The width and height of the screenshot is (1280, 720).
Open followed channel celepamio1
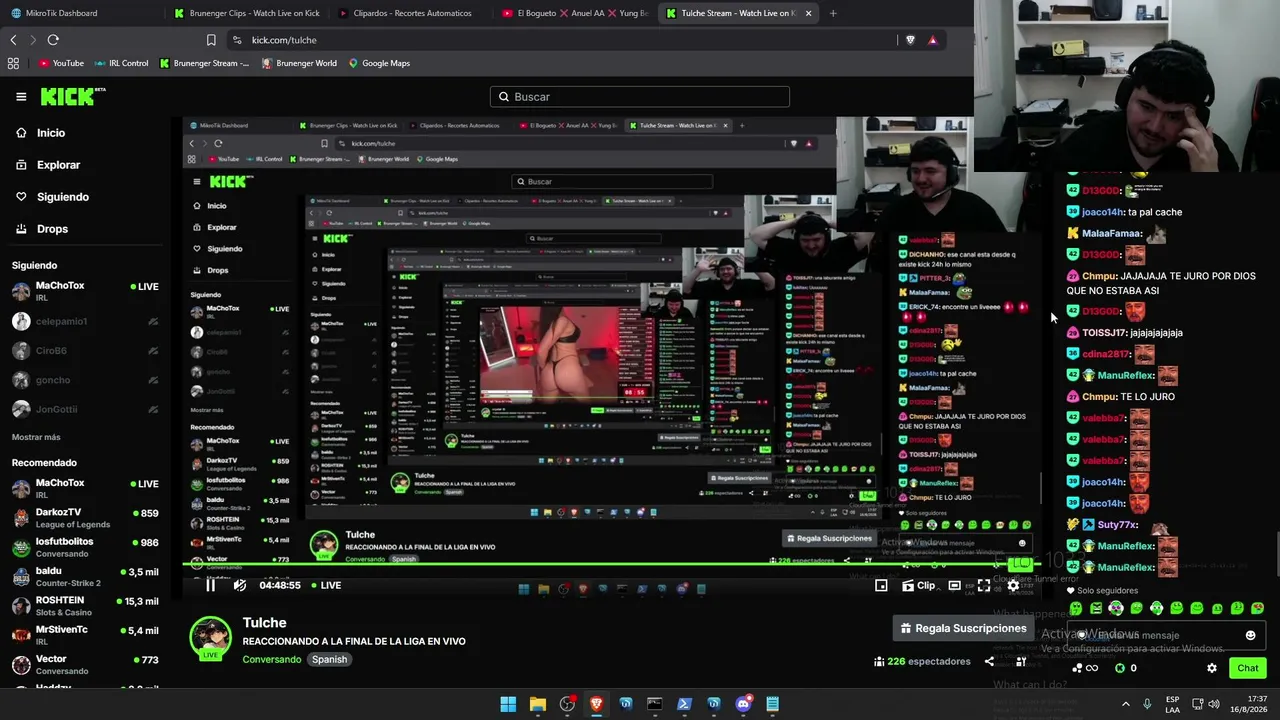[85, 321]
